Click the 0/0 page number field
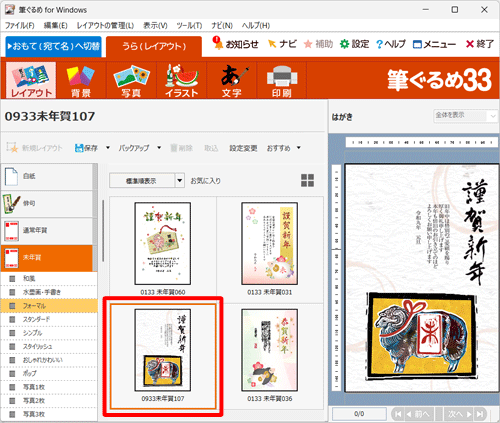 click(359, 414)
